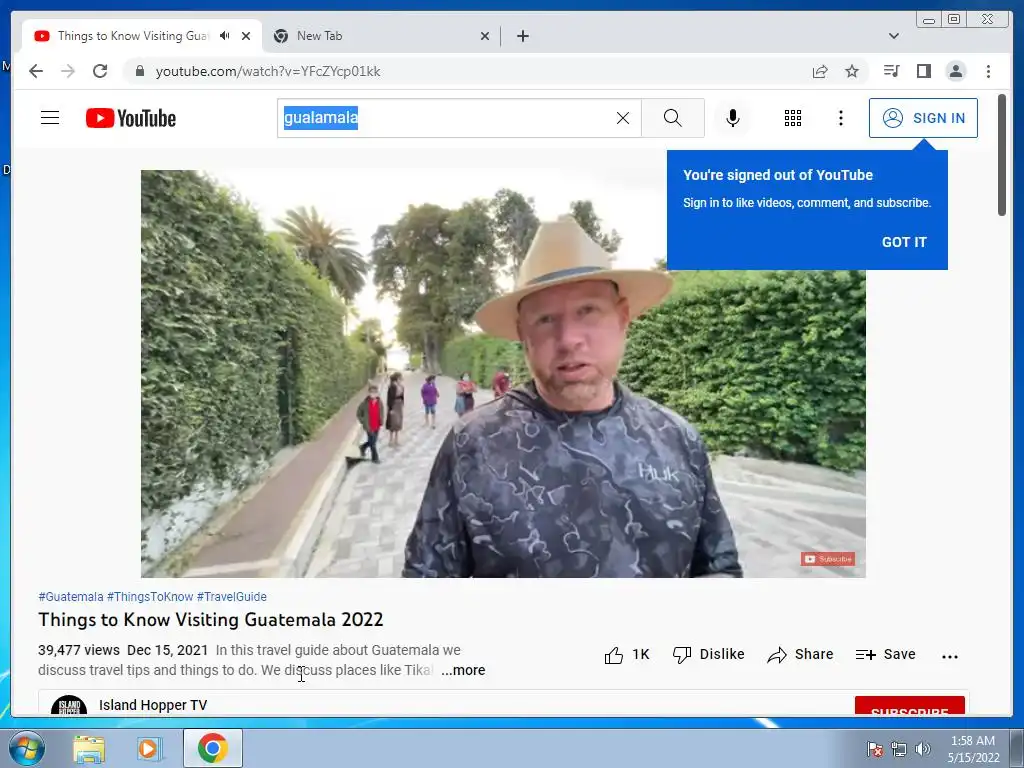Image resolution: width=1024 pixels, height=768 pixels.
Task: Open the Windows Start menu orb
Action: [26, 748]
